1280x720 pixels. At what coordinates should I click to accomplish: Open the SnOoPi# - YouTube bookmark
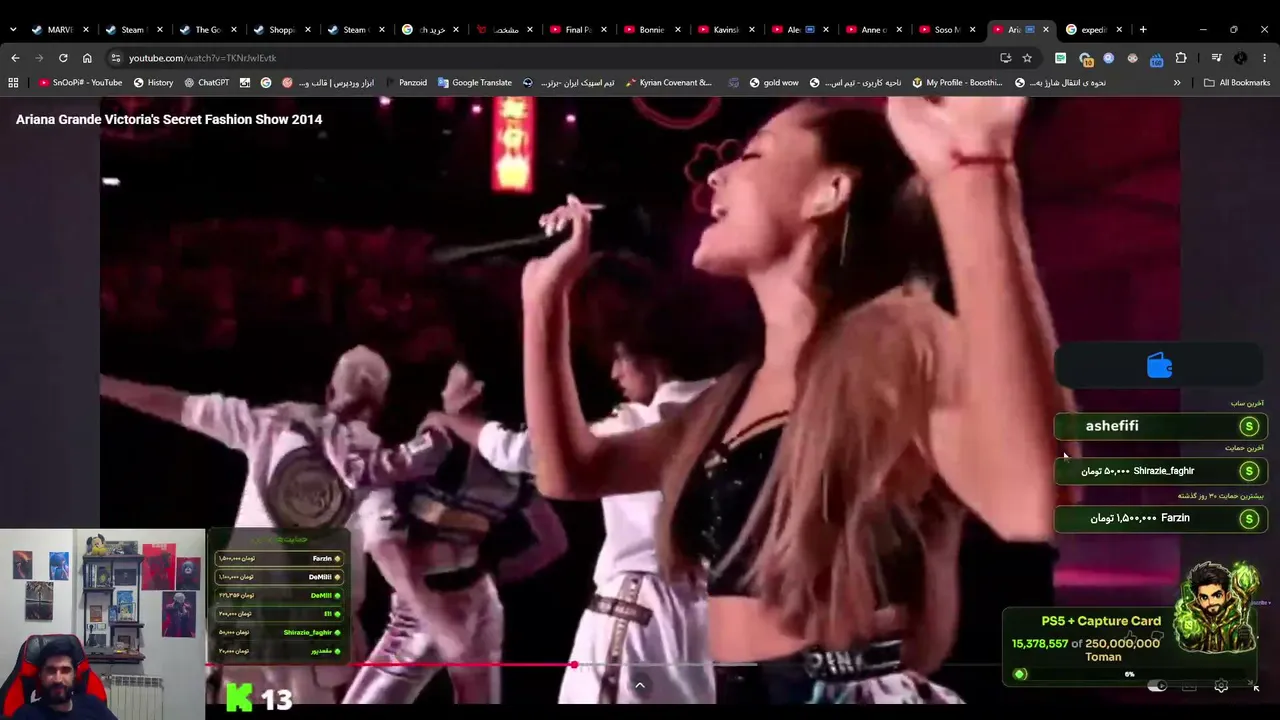(81, 83)
